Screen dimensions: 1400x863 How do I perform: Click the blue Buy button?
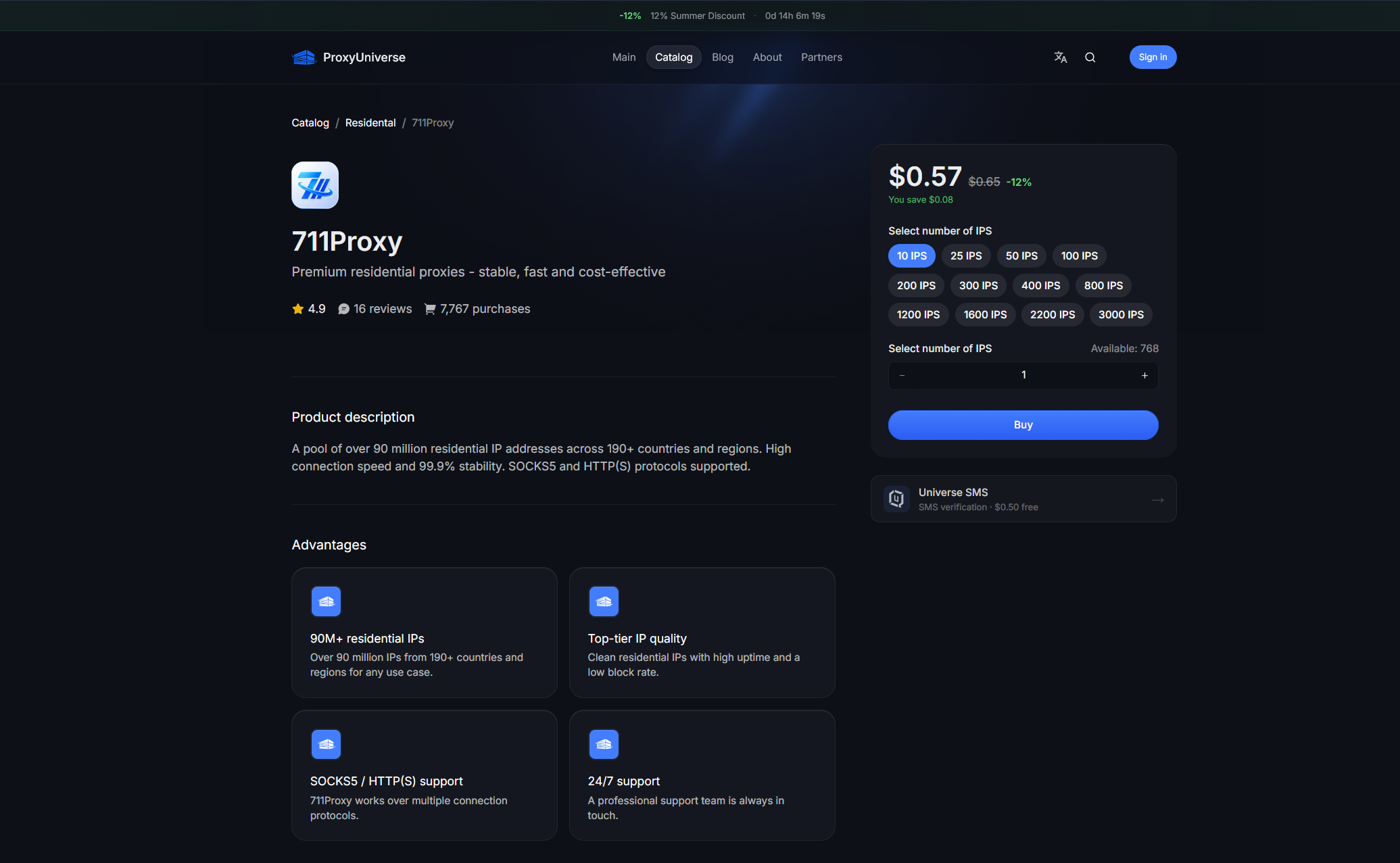point(1023,425)
